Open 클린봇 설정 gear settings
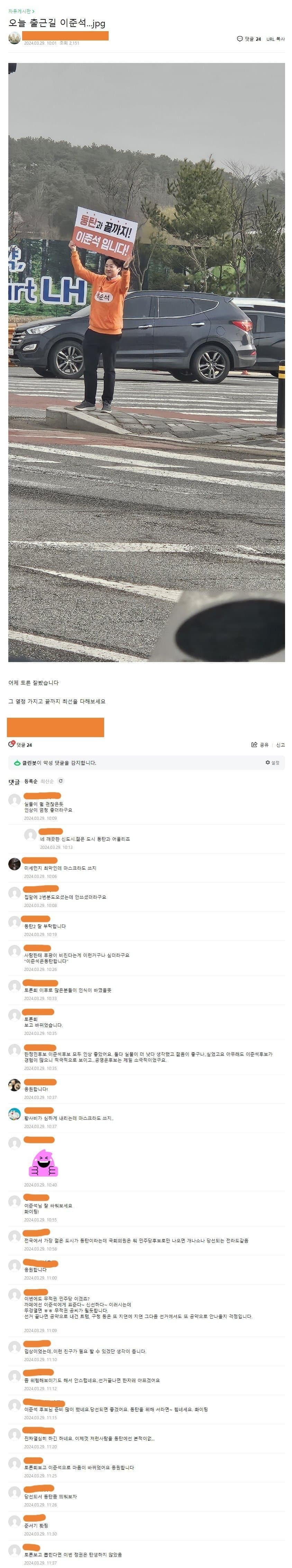 (x=272, y=763)
